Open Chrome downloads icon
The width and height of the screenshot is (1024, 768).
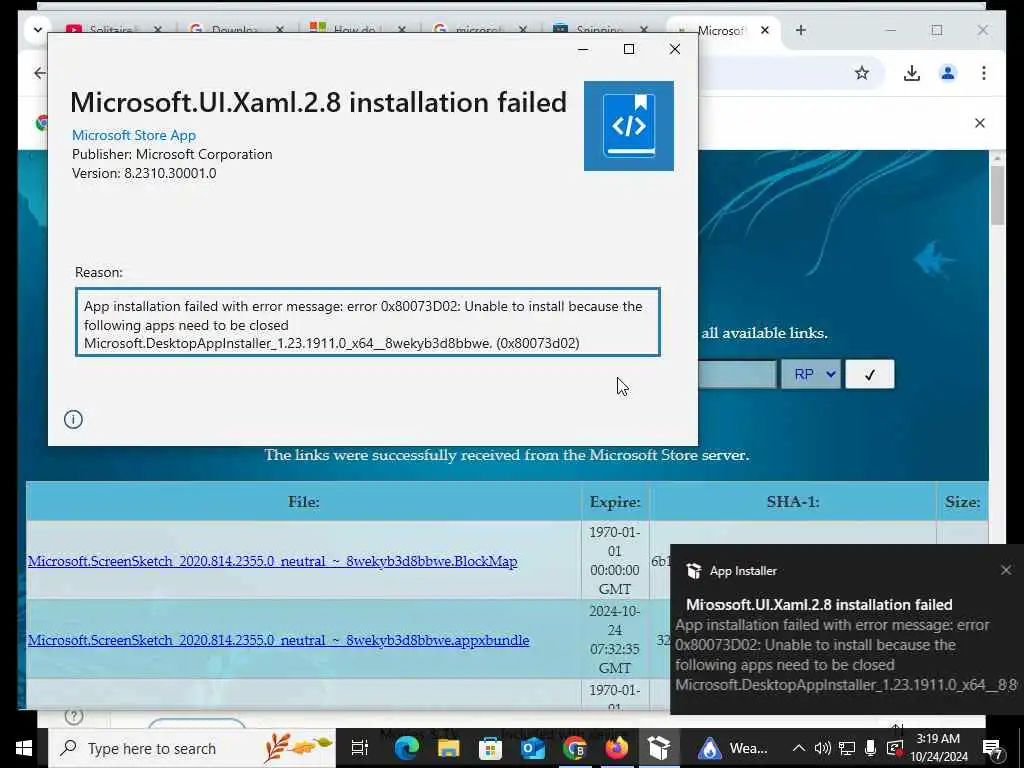[912, 73]
